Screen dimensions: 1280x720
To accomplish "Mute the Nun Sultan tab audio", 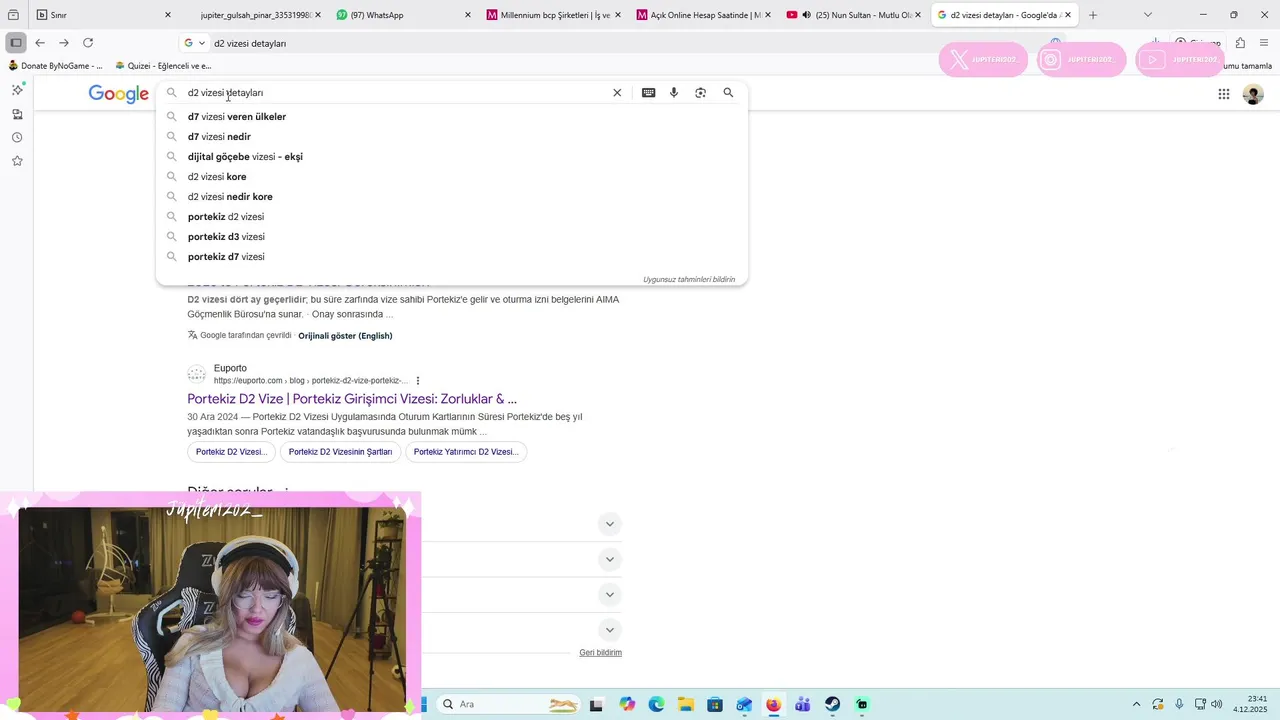I will click(x=806, y=15).
